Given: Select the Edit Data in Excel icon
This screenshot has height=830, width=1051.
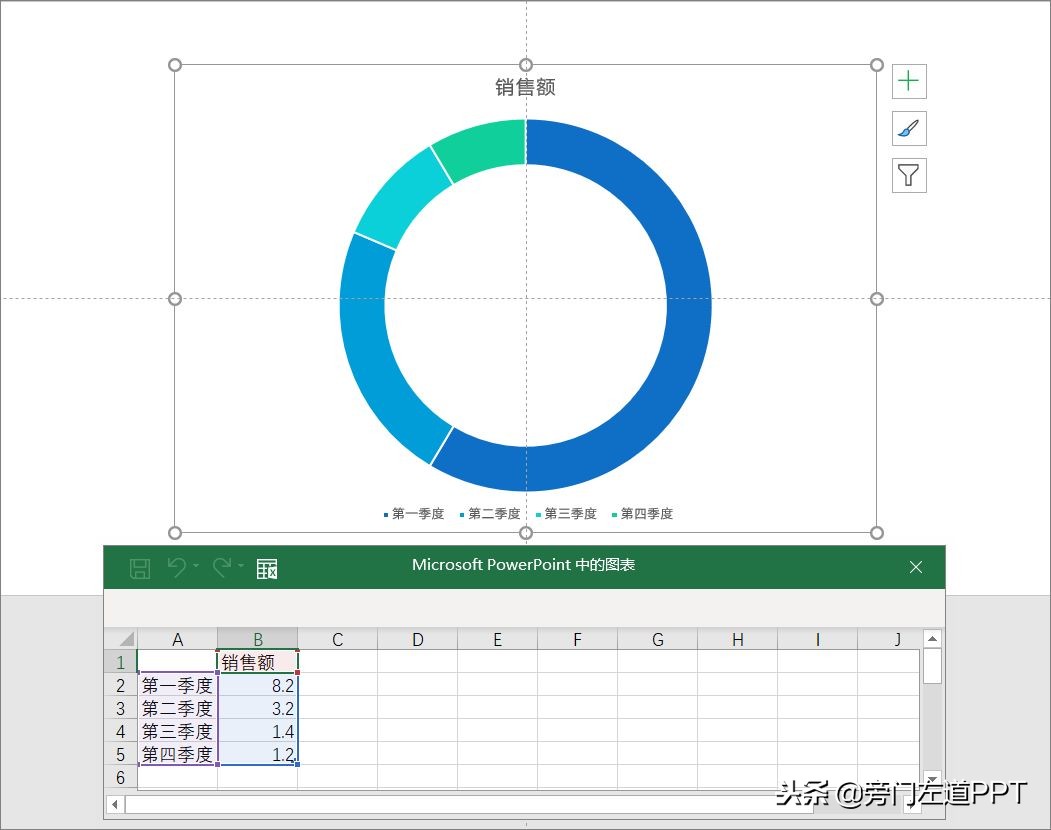Looking at the screenshot, I should tap(266, 567).
